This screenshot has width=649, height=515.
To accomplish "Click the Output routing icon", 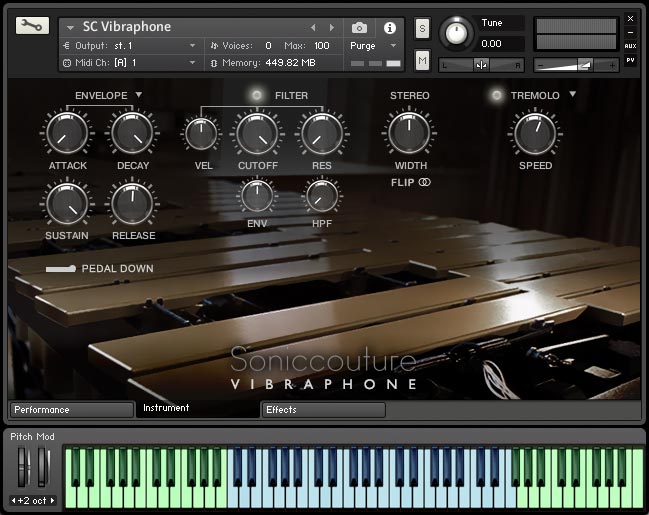I will coord(66,46).
